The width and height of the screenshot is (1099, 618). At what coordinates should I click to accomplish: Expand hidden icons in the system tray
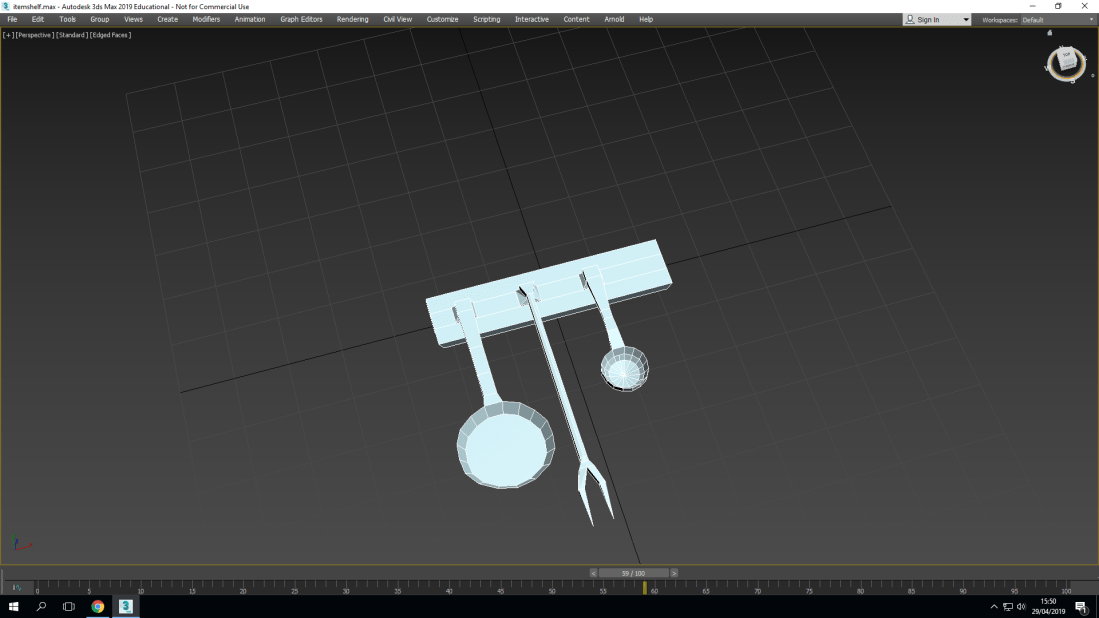tap(995, 606)
